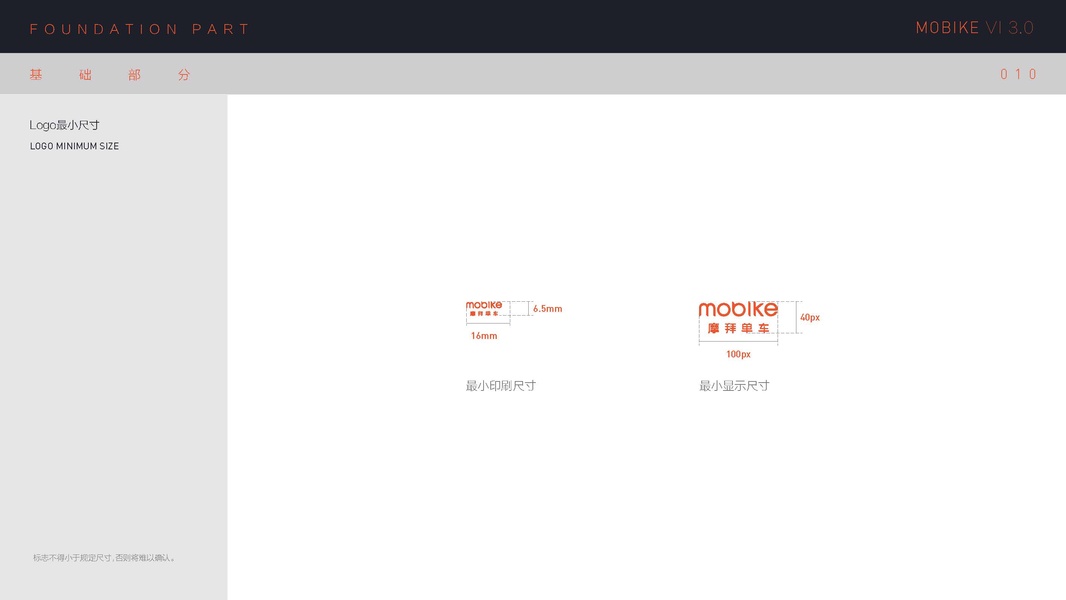Select the small mobike print-size logo
Image resolution: width=1066 pixels, height=600 pixels.
click(484, 308)
